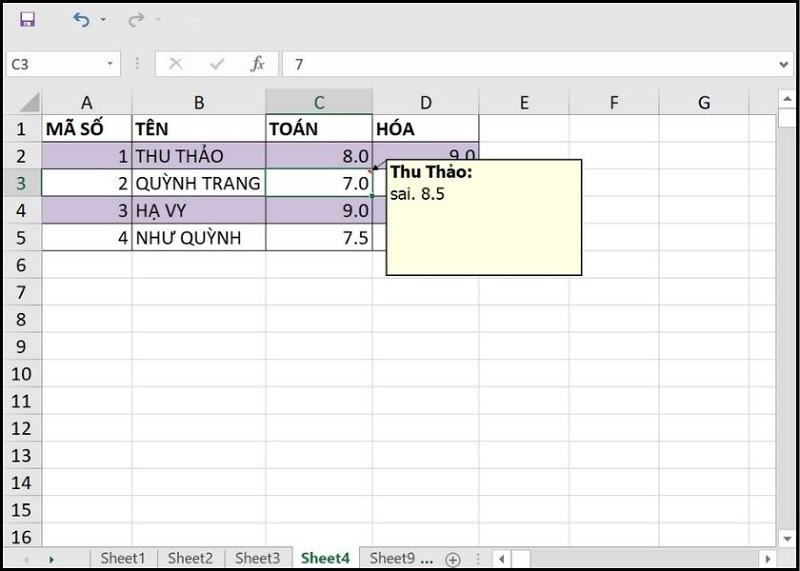This screenshot has height=571, width=800.
Task: Select column E header
Action: pos(523,102)
